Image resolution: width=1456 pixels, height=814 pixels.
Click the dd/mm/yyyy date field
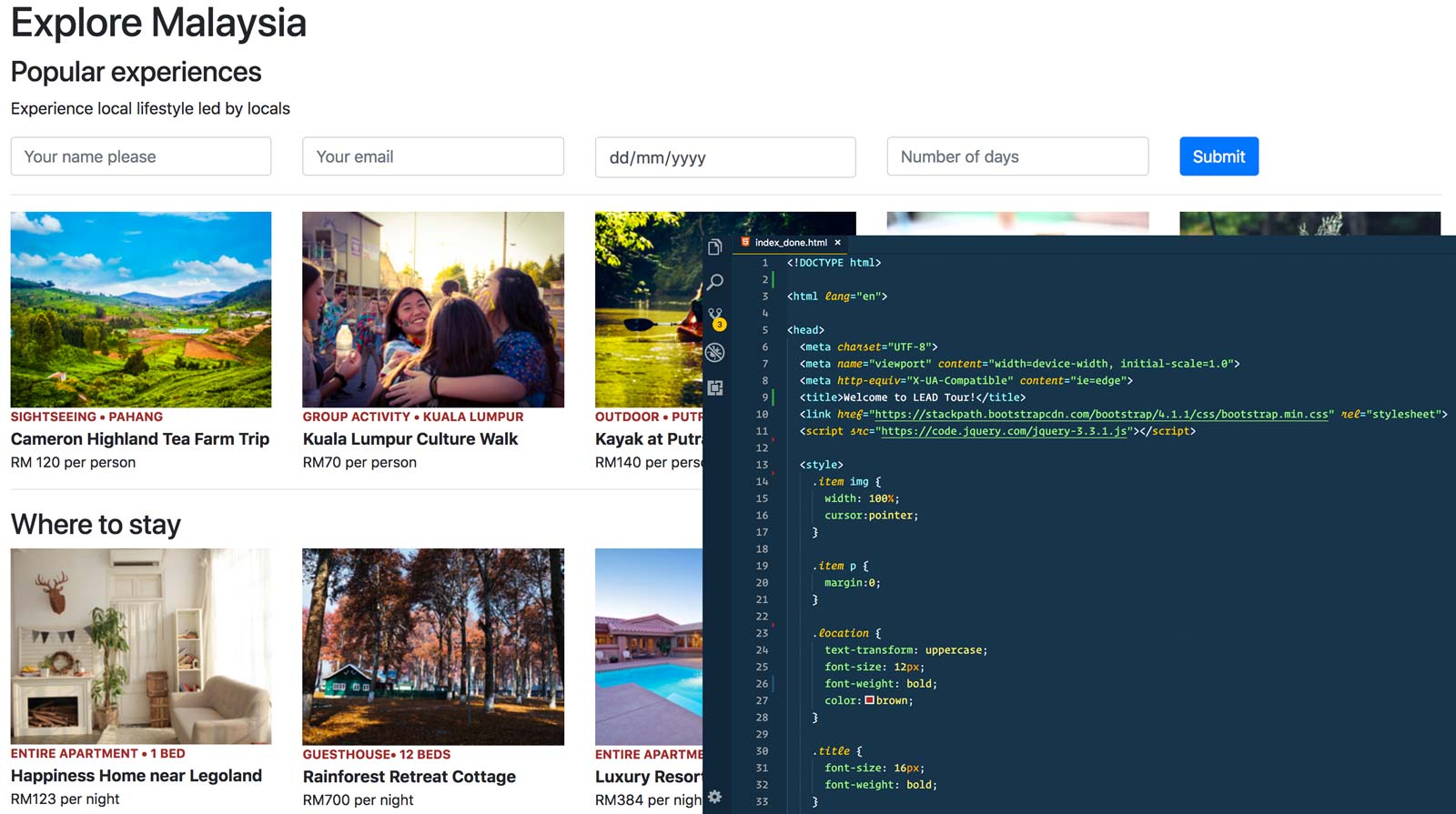[x=725, y=157]
